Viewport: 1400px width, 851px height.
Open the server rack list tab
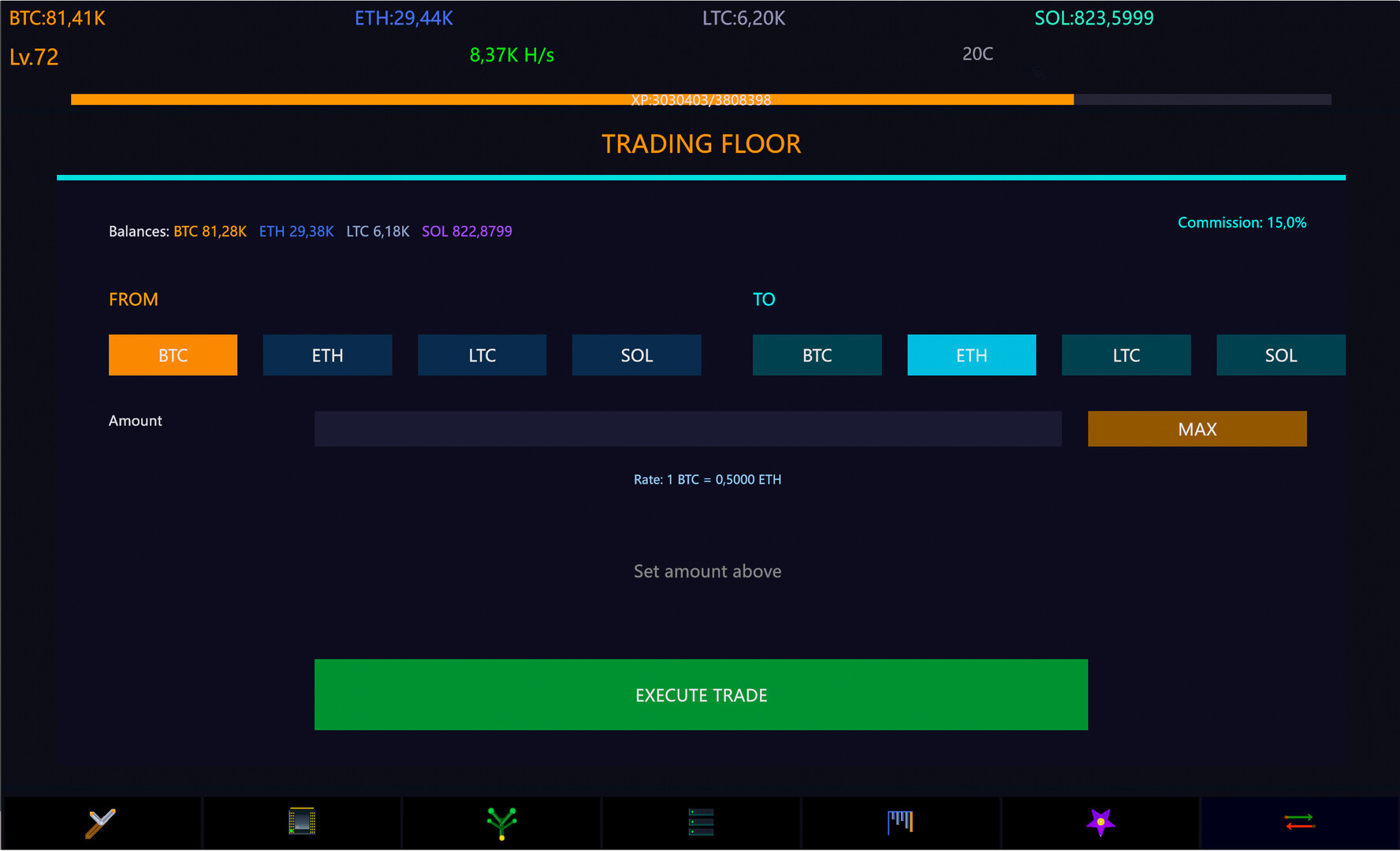pyautogui.click(x=701, y=823)
